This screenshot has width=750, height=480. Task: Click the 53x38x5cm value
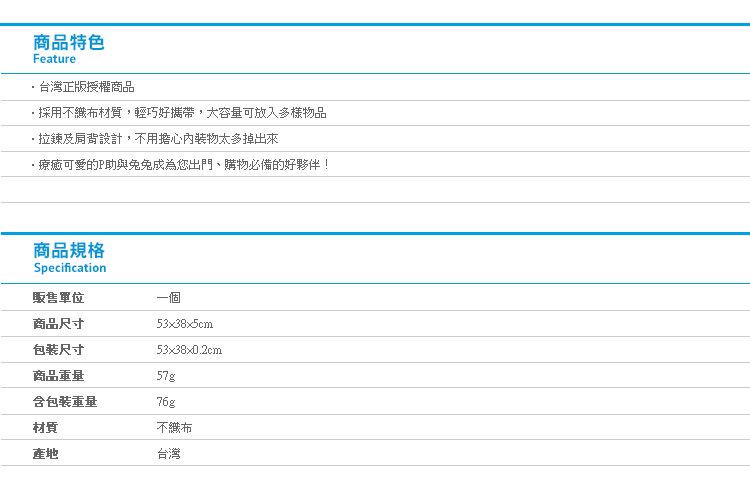click(185, 324)
